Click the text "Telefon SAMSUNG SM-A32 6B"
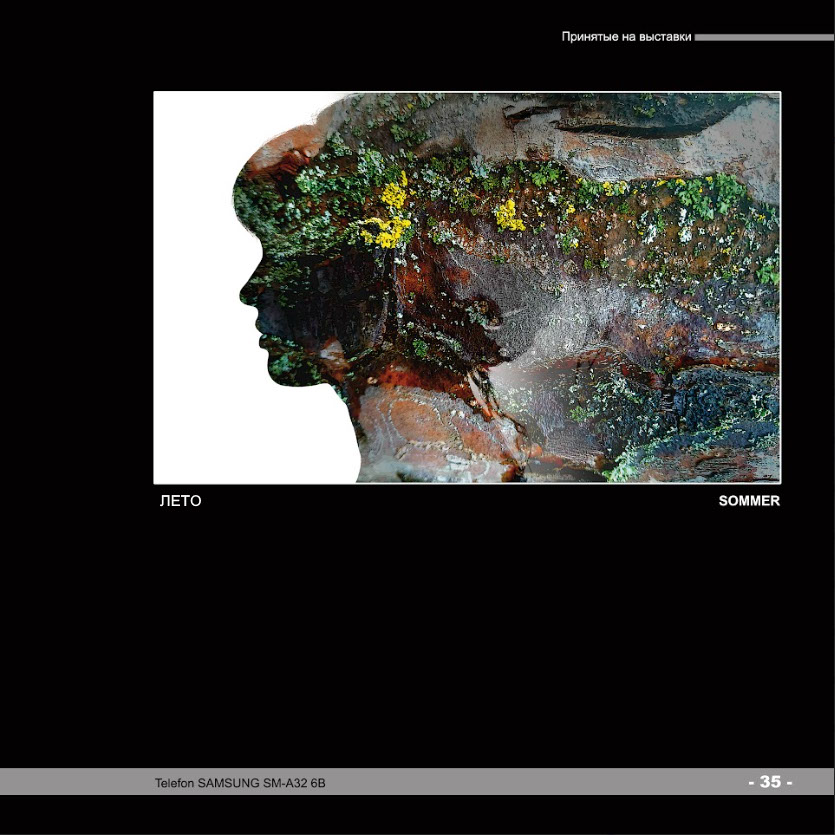 pyautogui.click(x=240, y=783)
